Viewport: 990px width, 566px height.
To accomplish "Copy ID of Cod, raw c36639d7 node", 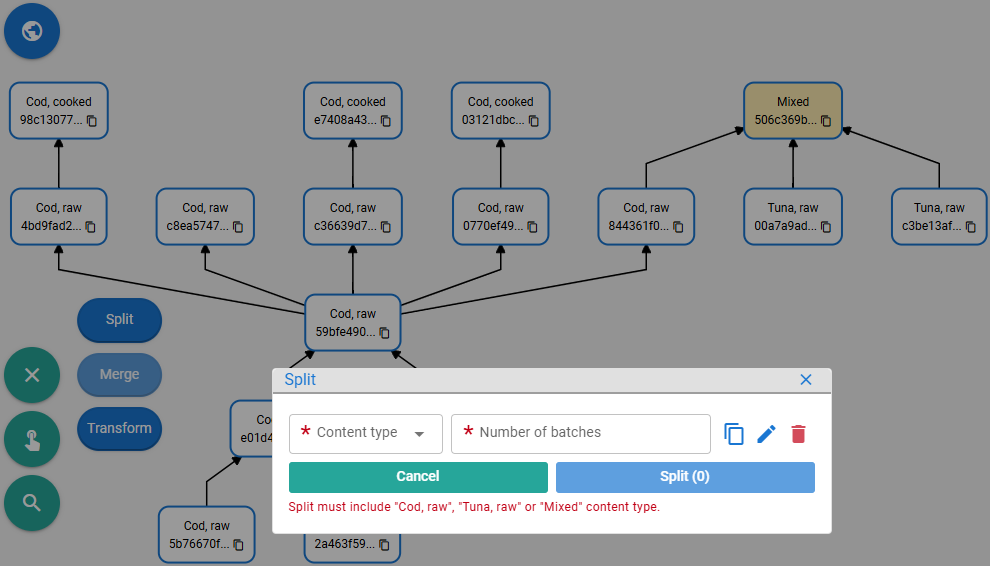I will pyautogui.click(x=386, y=227).
